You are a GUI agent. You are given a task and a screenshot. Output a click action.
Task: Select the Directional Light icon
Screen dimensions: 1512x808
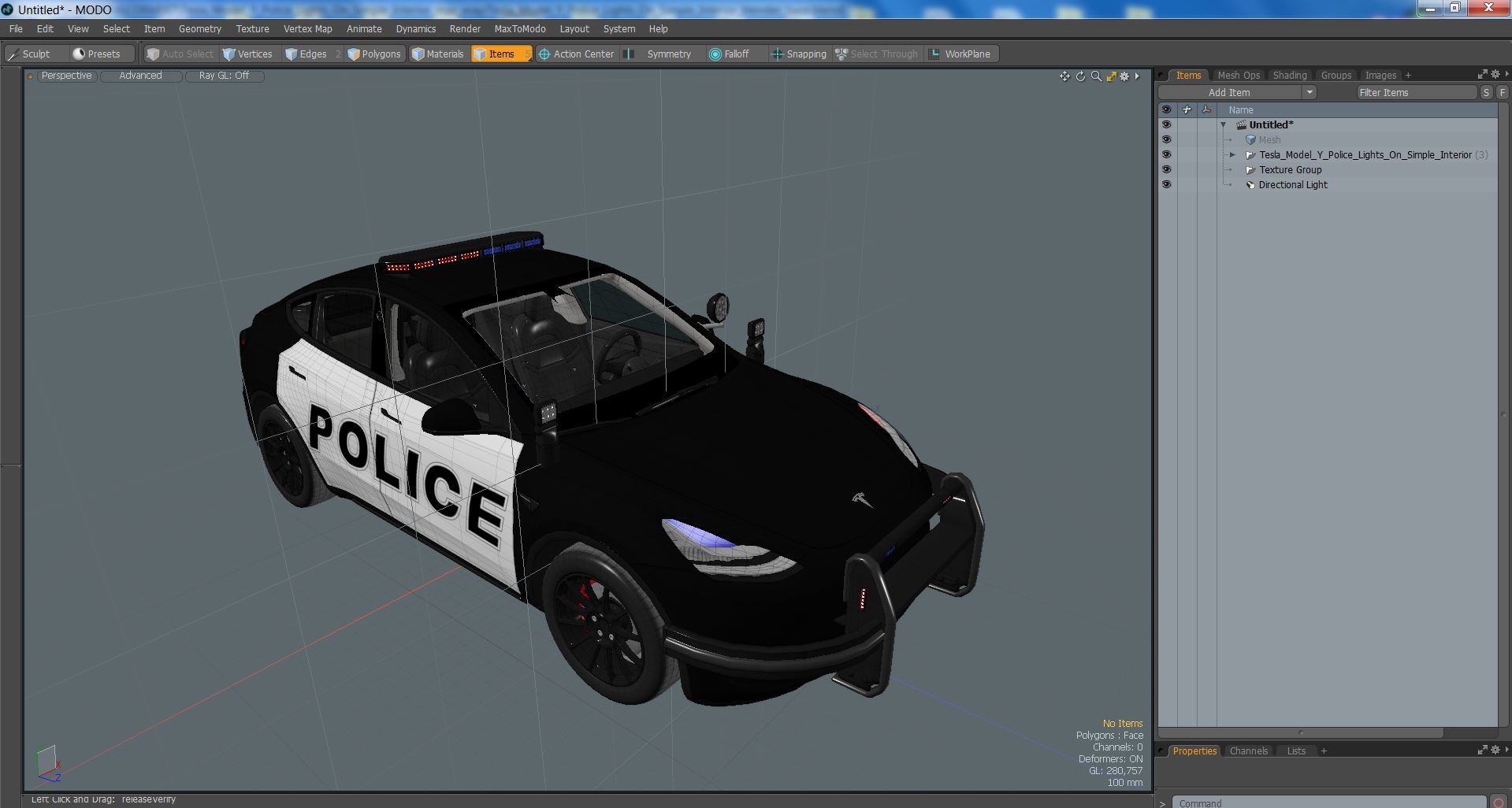(1250, 184)
